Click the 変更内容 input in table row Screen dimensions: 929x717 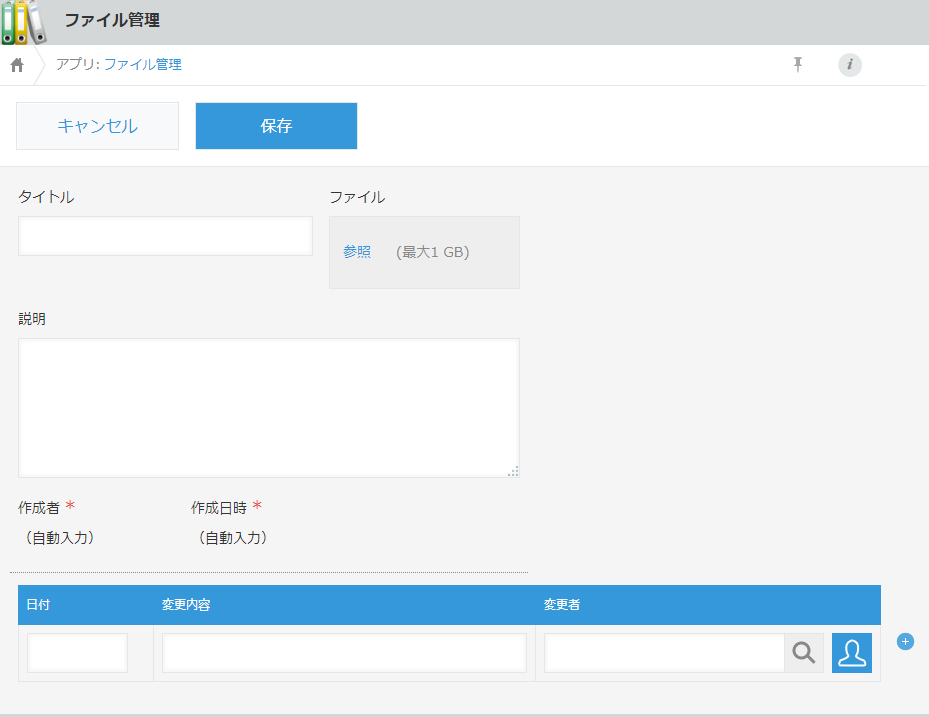coord(344,653)
